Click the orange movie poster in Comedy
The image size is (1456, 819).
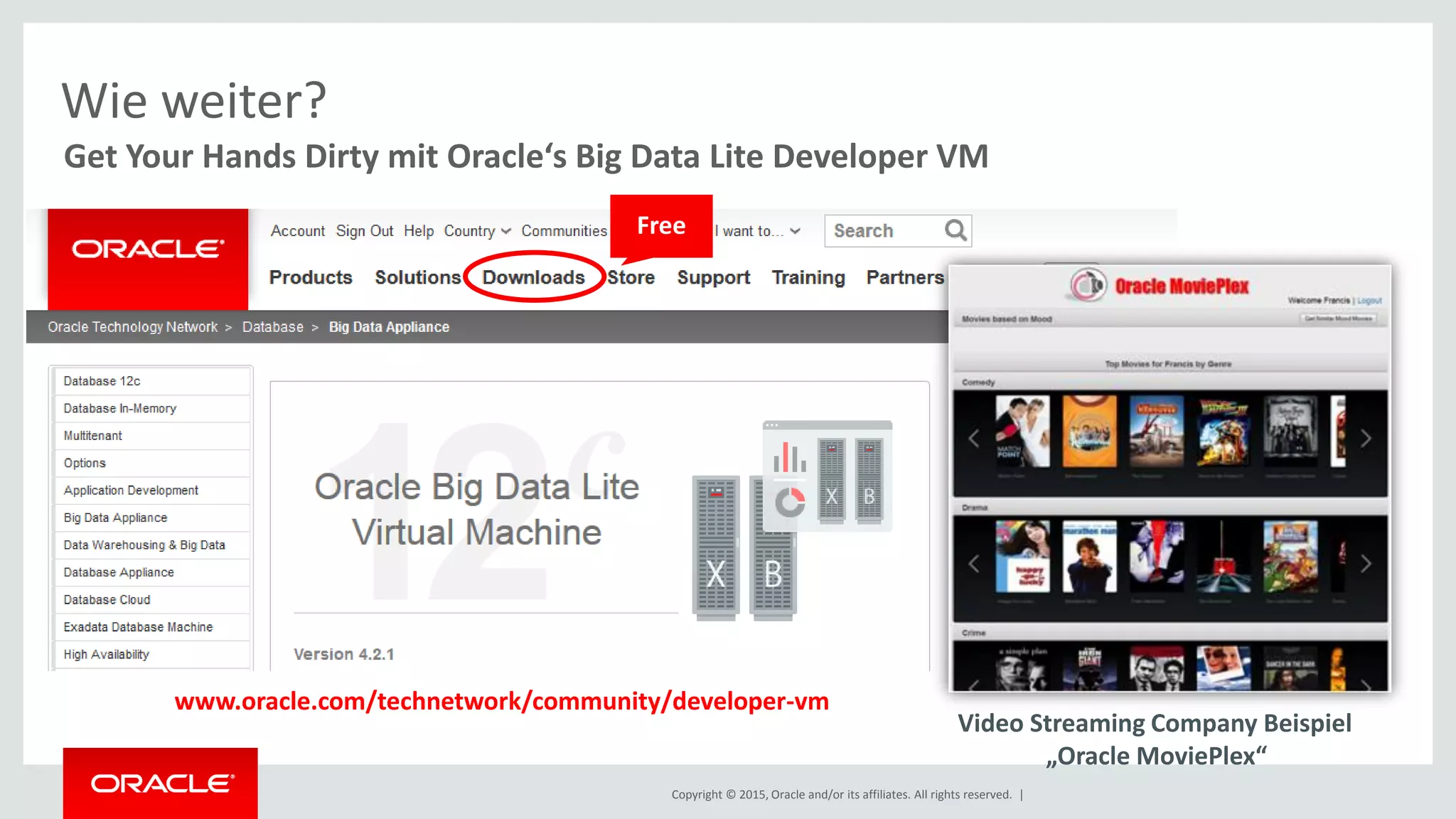click(1089, 432)
